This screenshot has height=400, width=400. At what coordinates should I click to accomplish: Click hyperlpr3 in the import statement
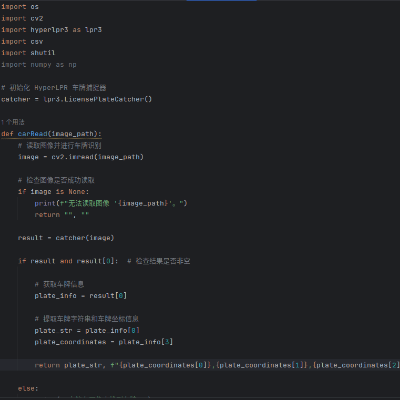(x=49, y=30)
